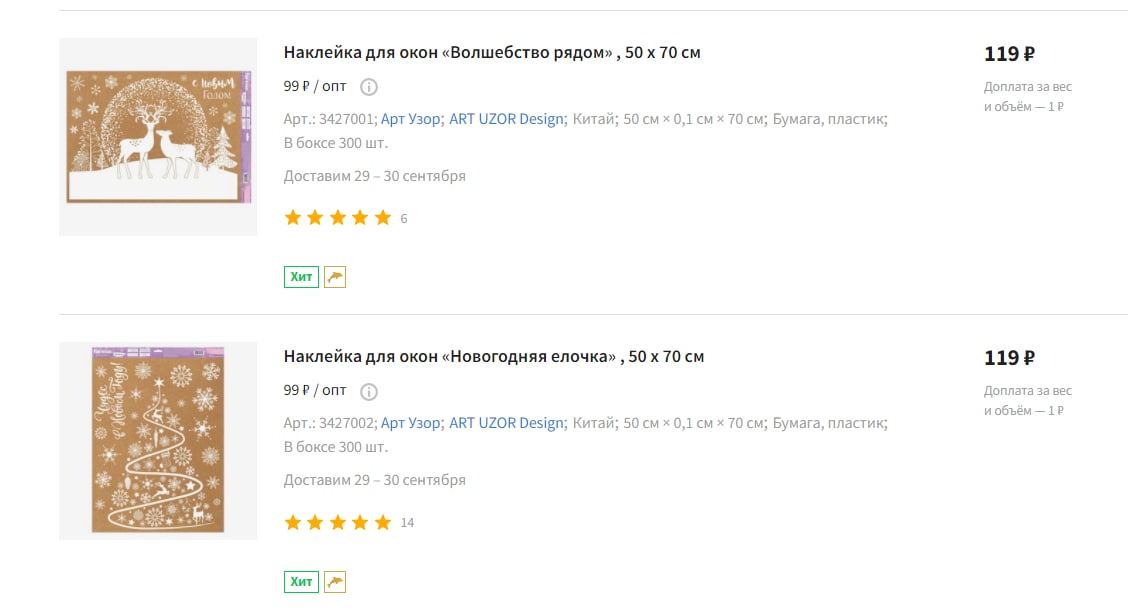Click the Хит badge of «Волшебство рядом»
Image resolution: width=1128 pixels, height=615 pixels.
(x=301, y=277)
